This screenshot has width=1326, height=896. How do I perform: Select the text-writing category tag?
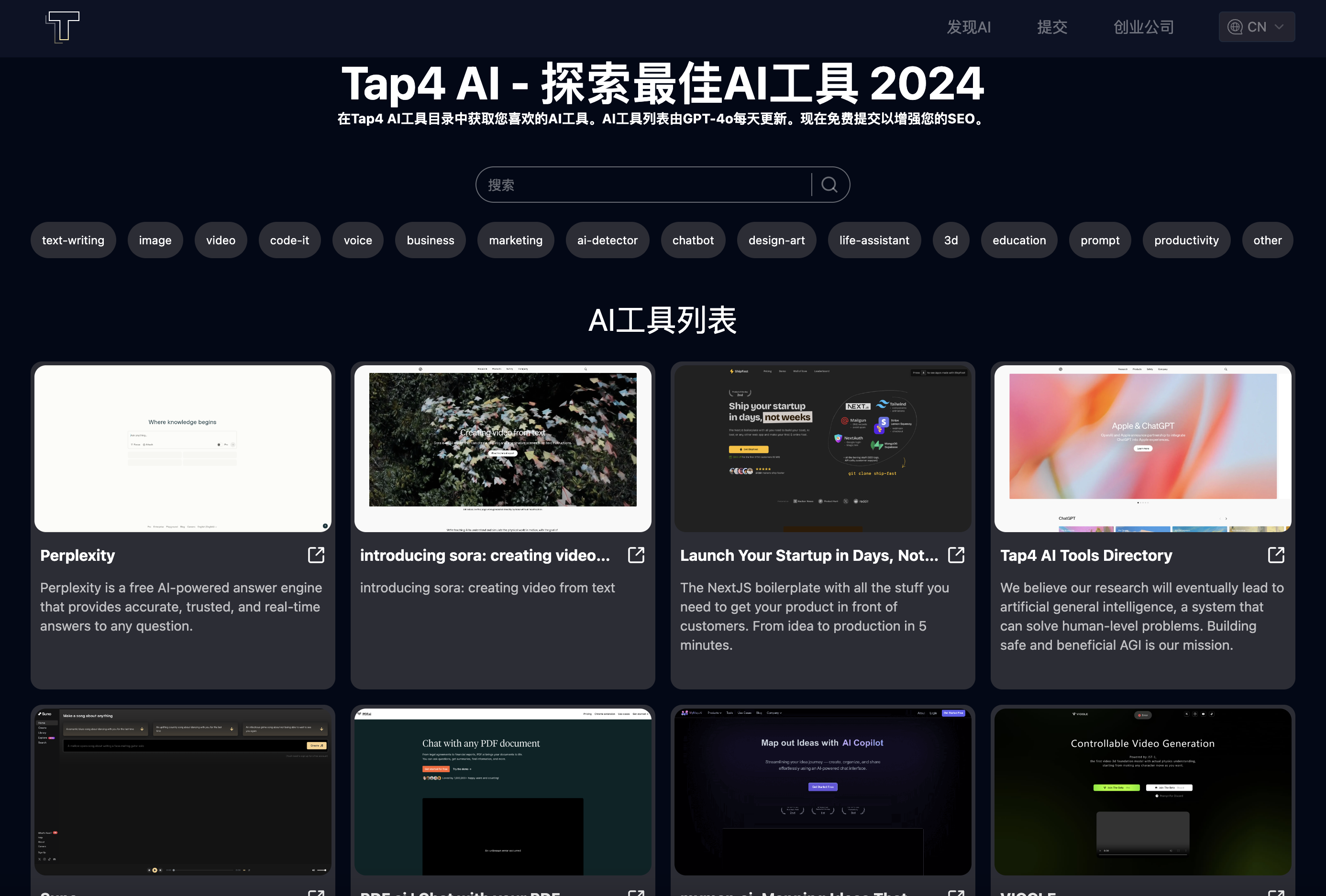coord(73,240)
